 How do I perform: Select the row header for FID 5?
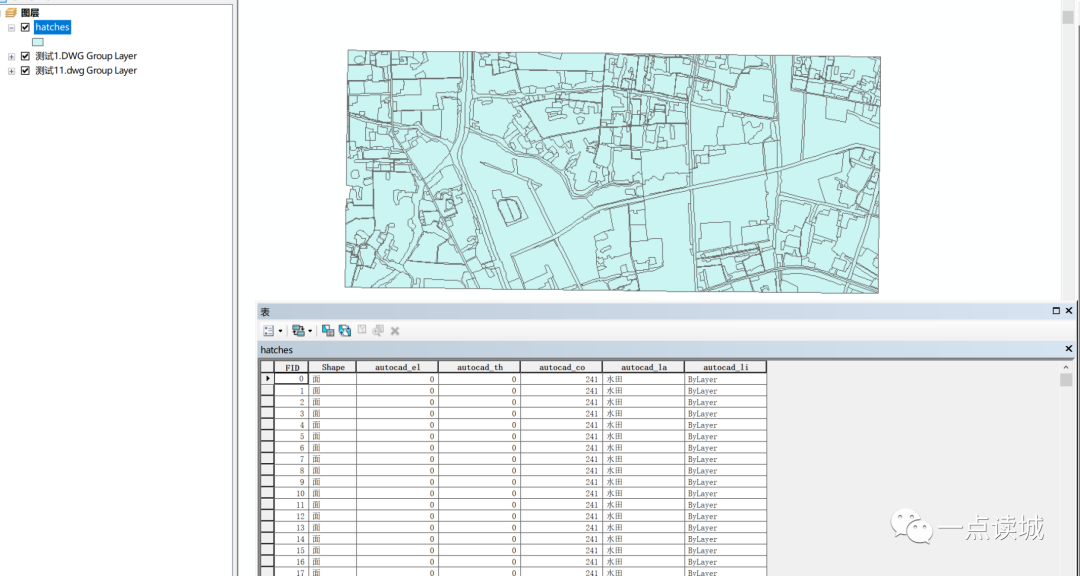point(267,436)
